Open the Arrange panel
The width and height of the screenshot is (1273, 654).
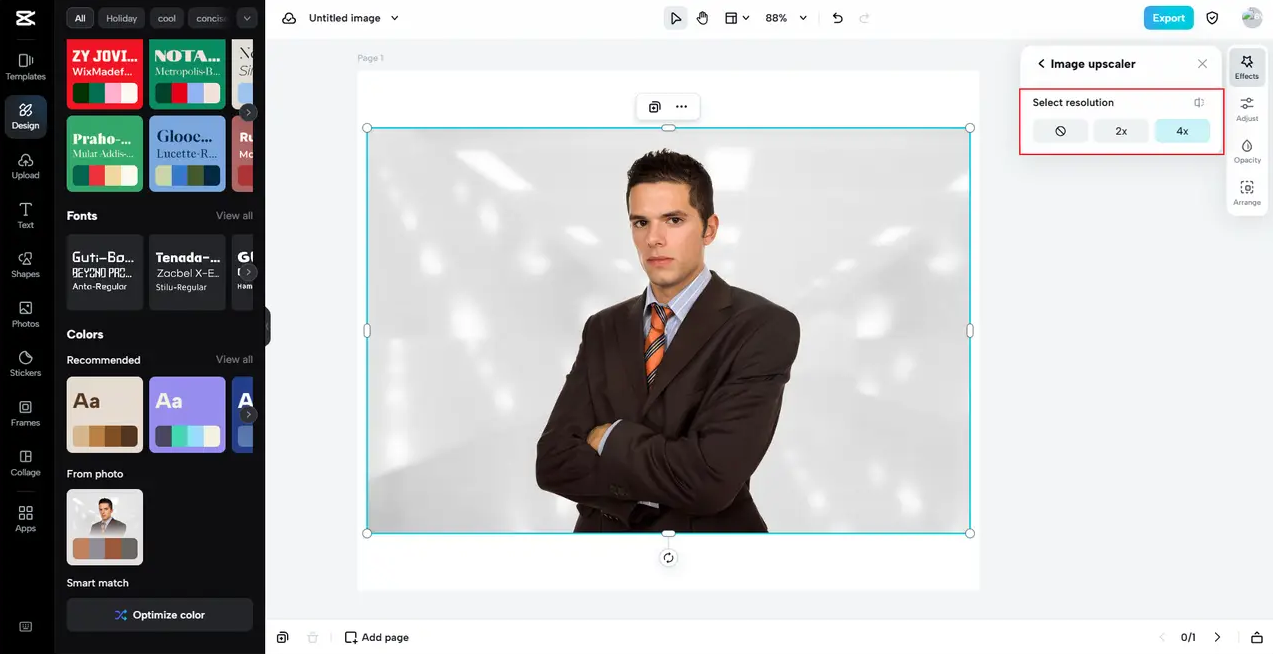(1247, 193)
